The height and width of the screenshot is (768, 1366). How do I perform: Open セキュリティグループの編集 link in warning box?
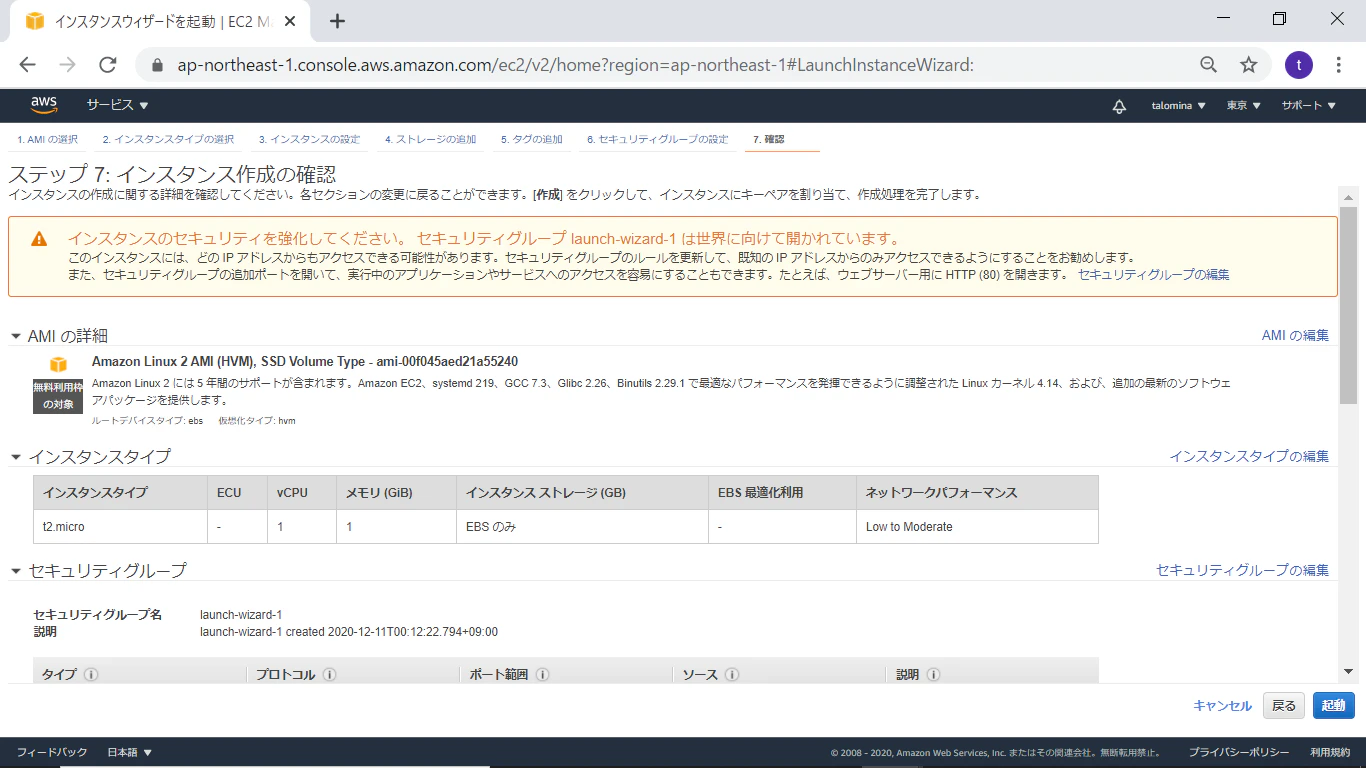click(1153, 274)
